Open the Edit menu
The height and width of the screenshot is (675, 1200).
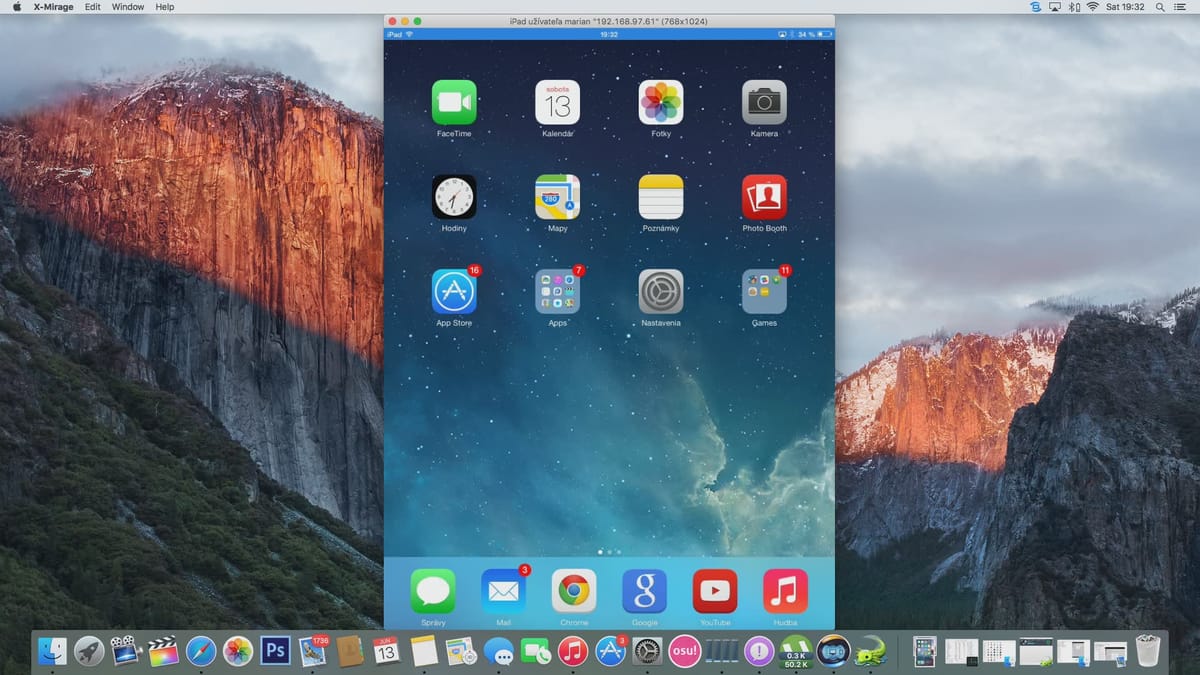pos(92,7)
